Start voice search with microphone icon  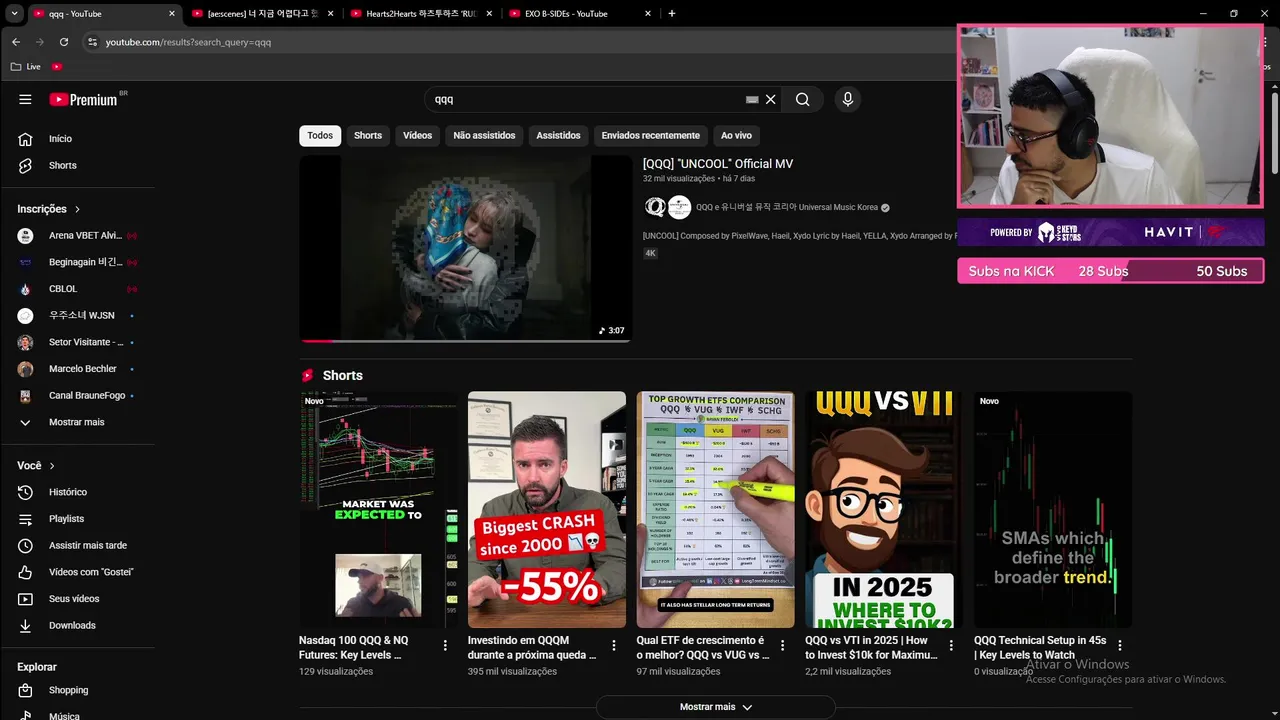click(x=848, y=99)
